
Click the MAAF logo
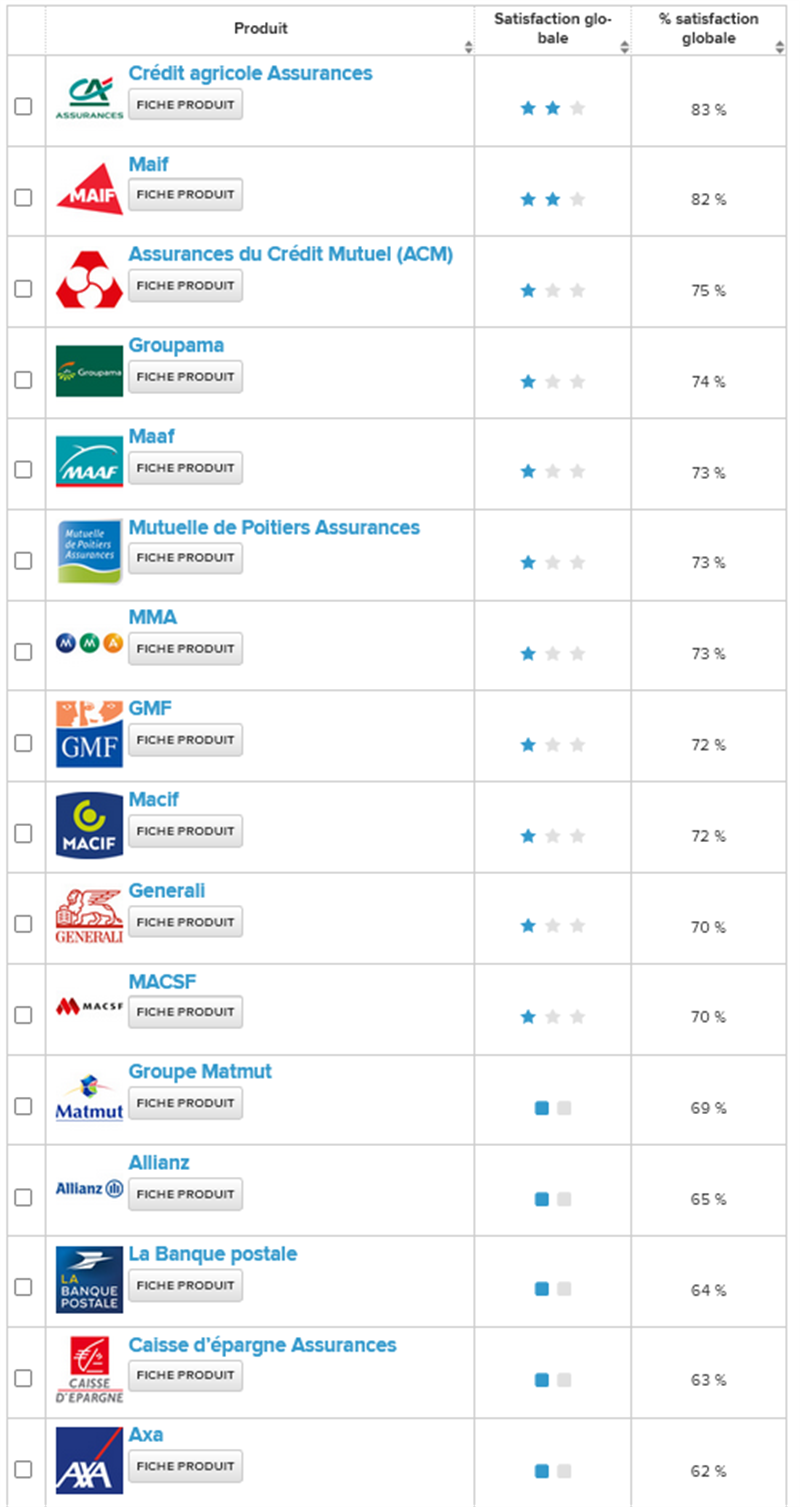click(89, 462)
